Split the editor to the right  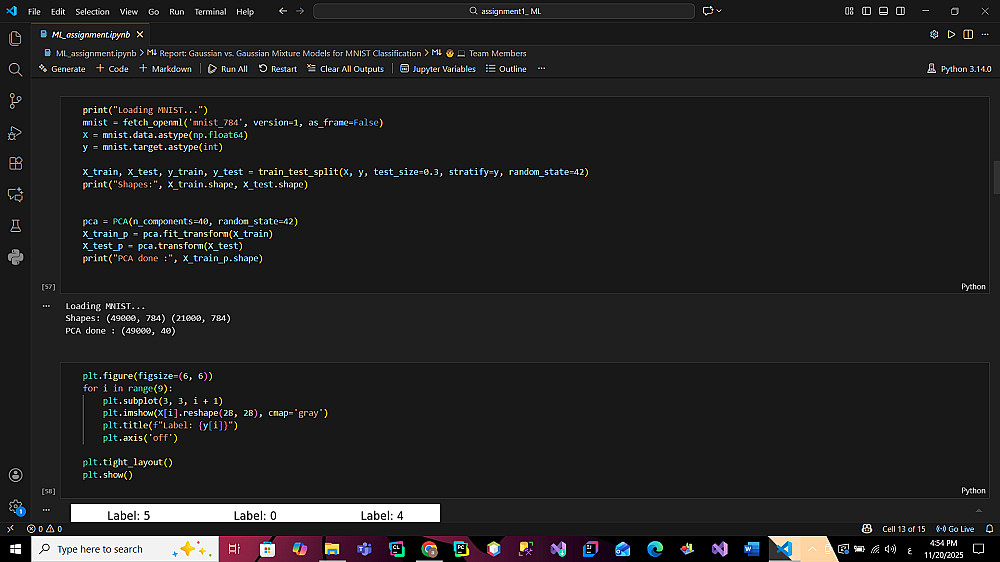[968, 34]
